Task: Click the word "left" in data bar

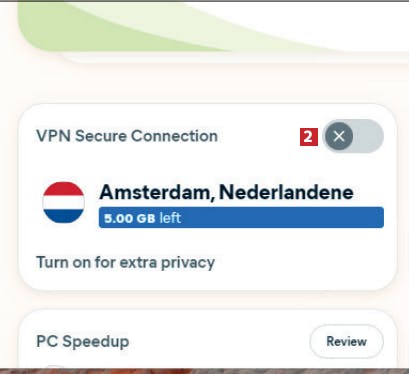Action: tap(170, 218)
